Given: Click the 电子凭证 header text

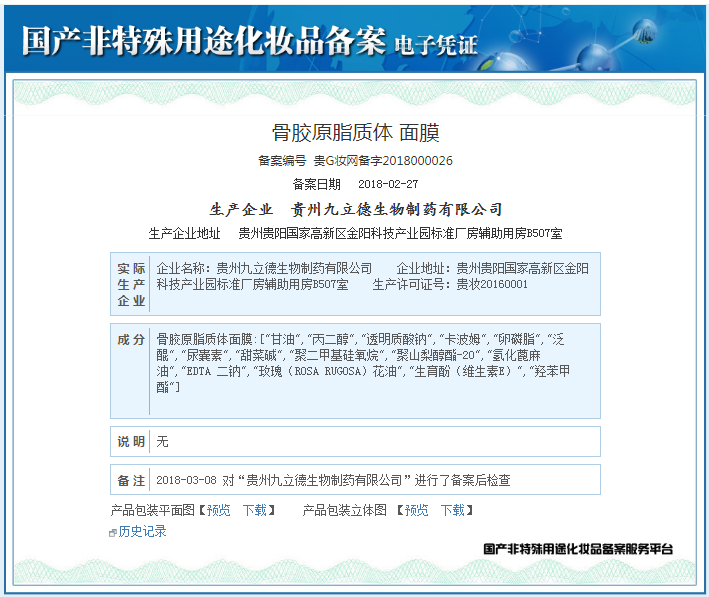Looking at the screenshot, I should point(436,45).
